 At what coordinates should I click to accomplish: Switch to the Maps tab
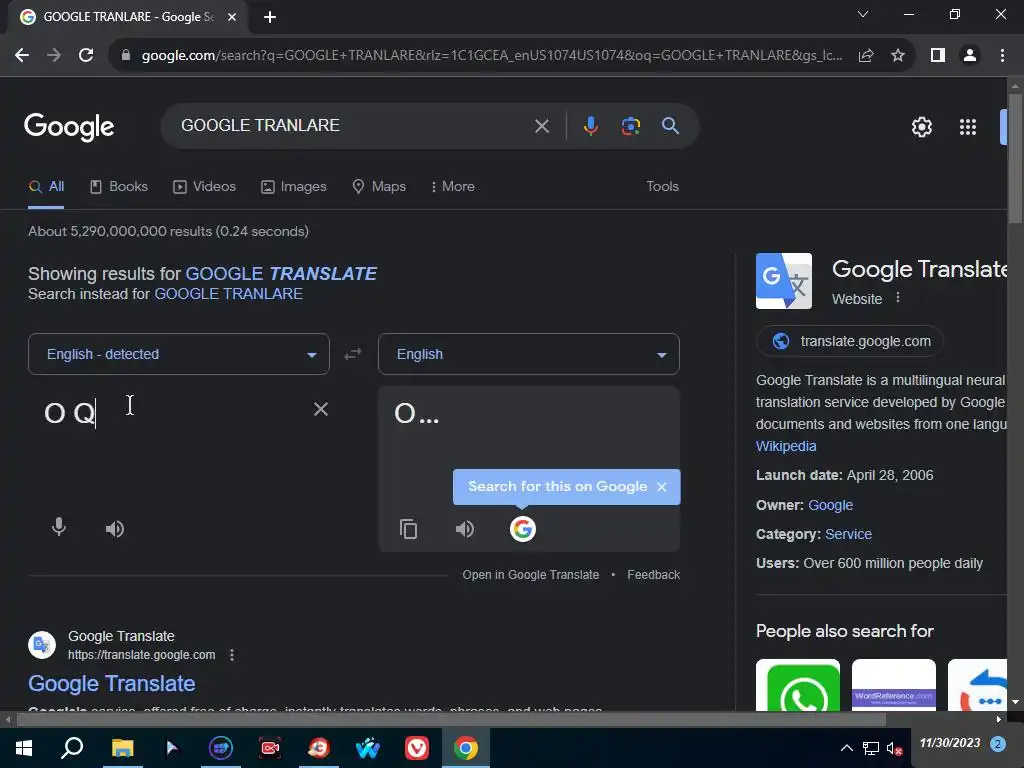tap(379, 187)
